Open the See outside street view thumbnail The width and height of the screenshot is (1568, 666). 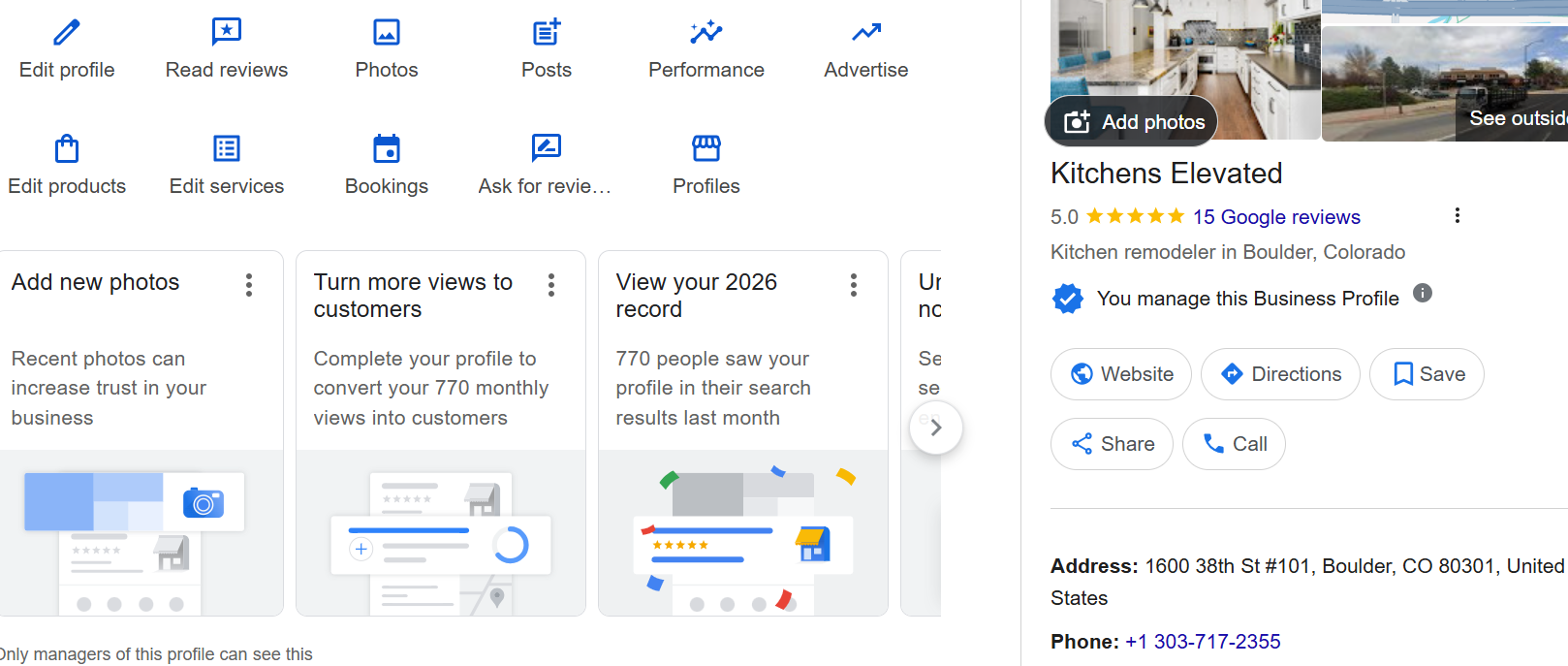click(1445, 83)
